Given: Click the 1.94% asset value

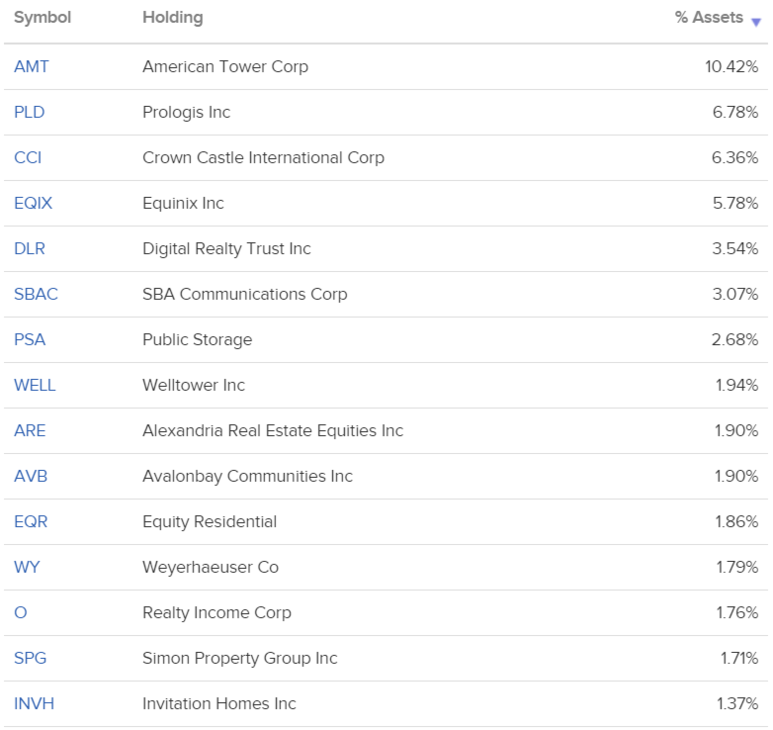Looking at the screenshot, I should click(x=737, y=385).
